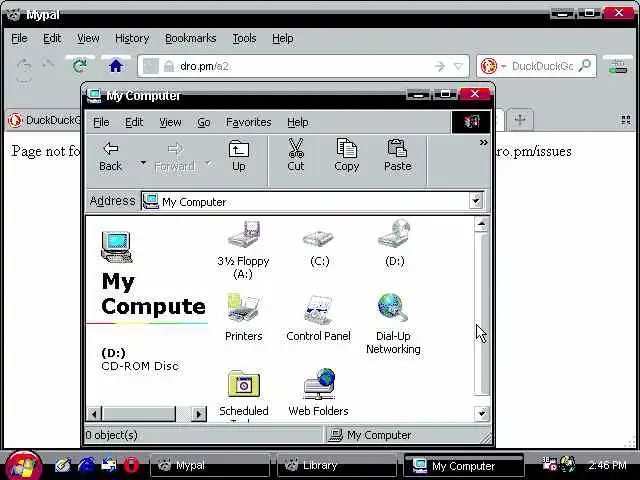Click the Show Desktop quick launch icon

(63, 465)
